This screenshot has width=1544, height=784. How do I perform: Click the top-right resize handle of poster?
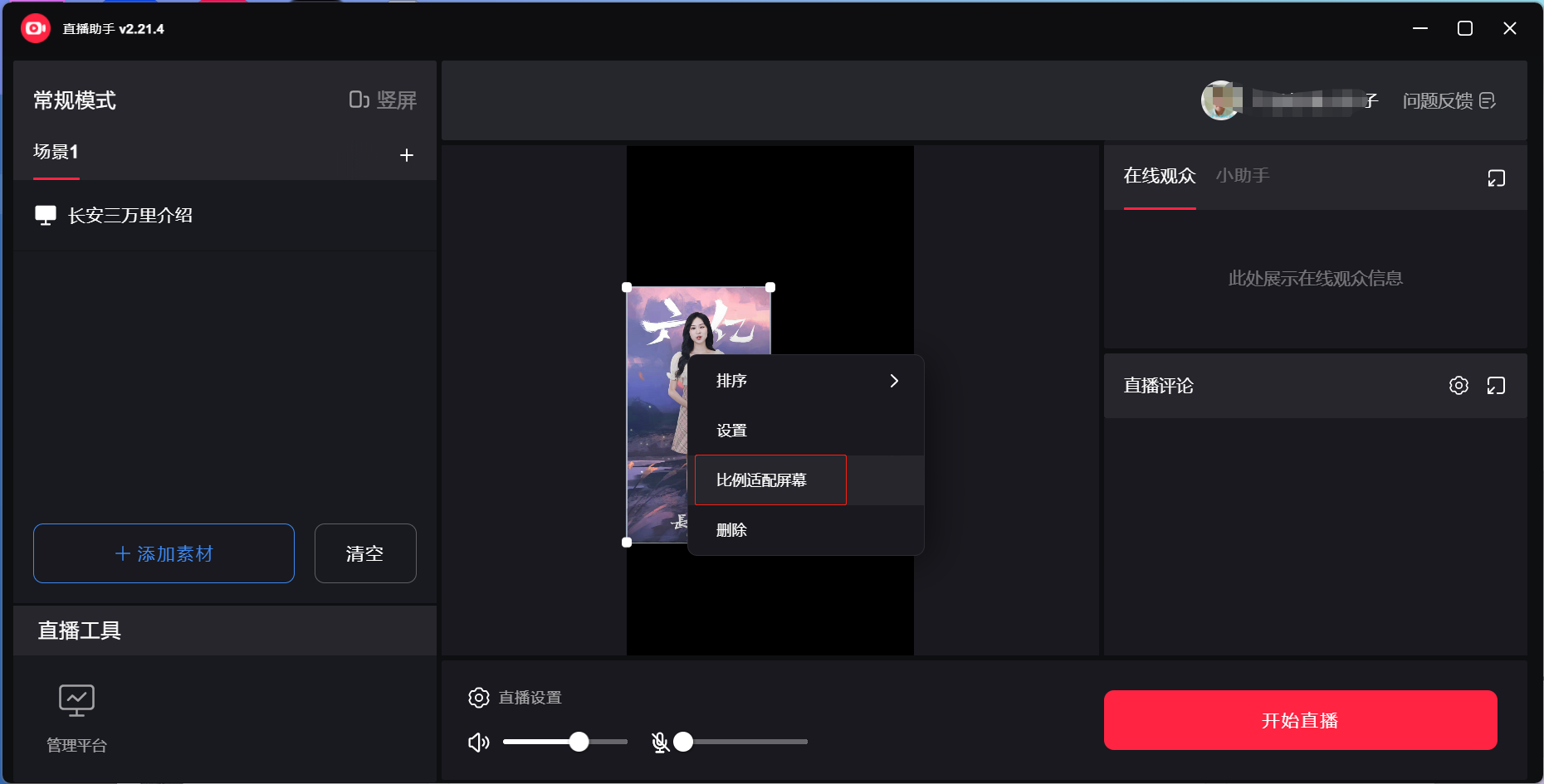[770, 287]
